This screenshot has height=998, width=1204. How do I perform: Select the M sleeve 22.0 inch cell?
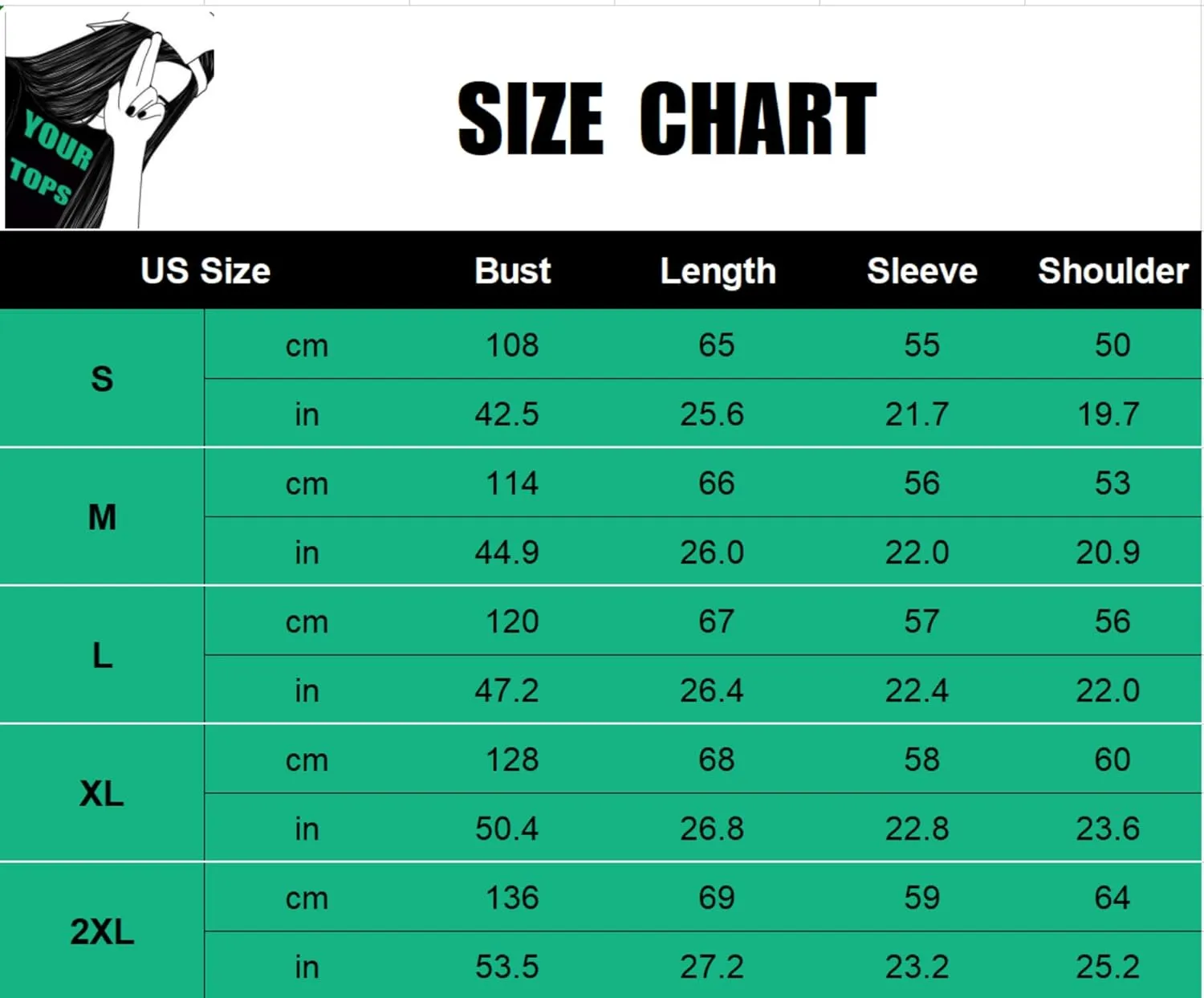tap(917, 552)
